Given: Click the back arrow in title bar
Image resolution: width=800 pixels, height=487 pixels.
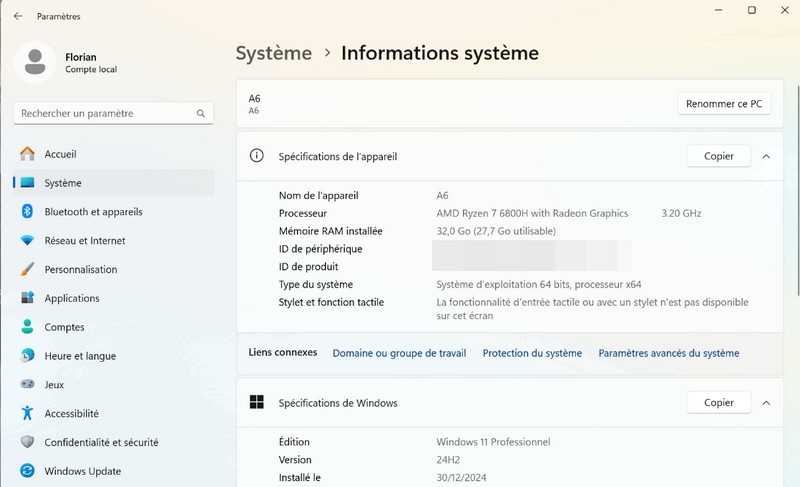Looking at the screenshot, I should click(18, 16).
